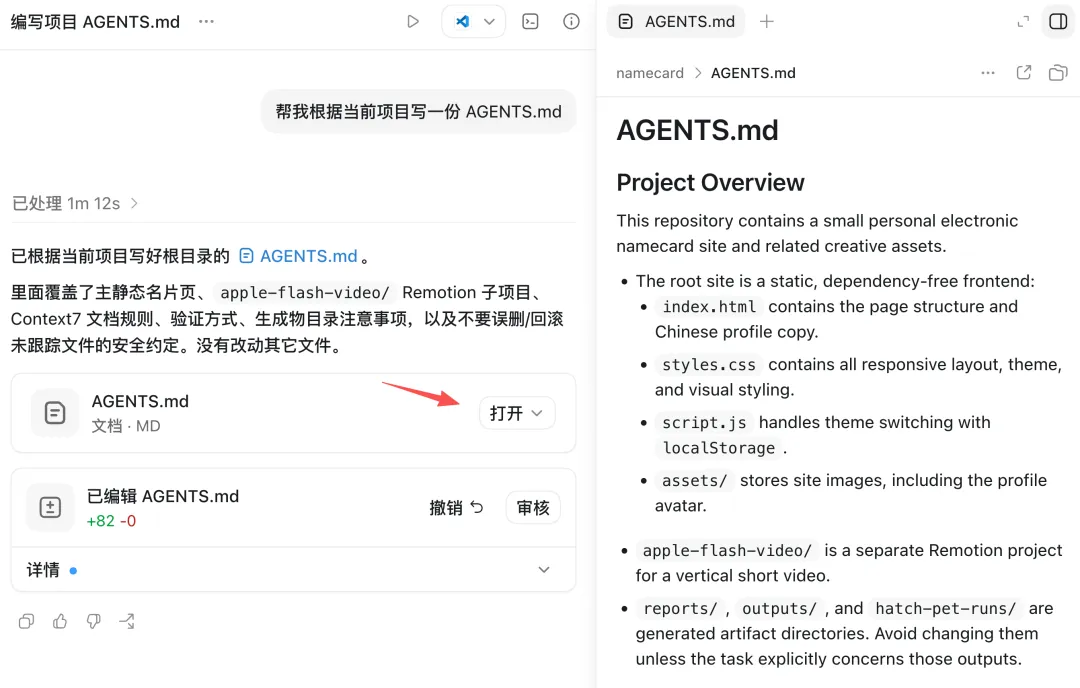Click the info circle icon
The image size is (1080, 688).
point(571,21)
